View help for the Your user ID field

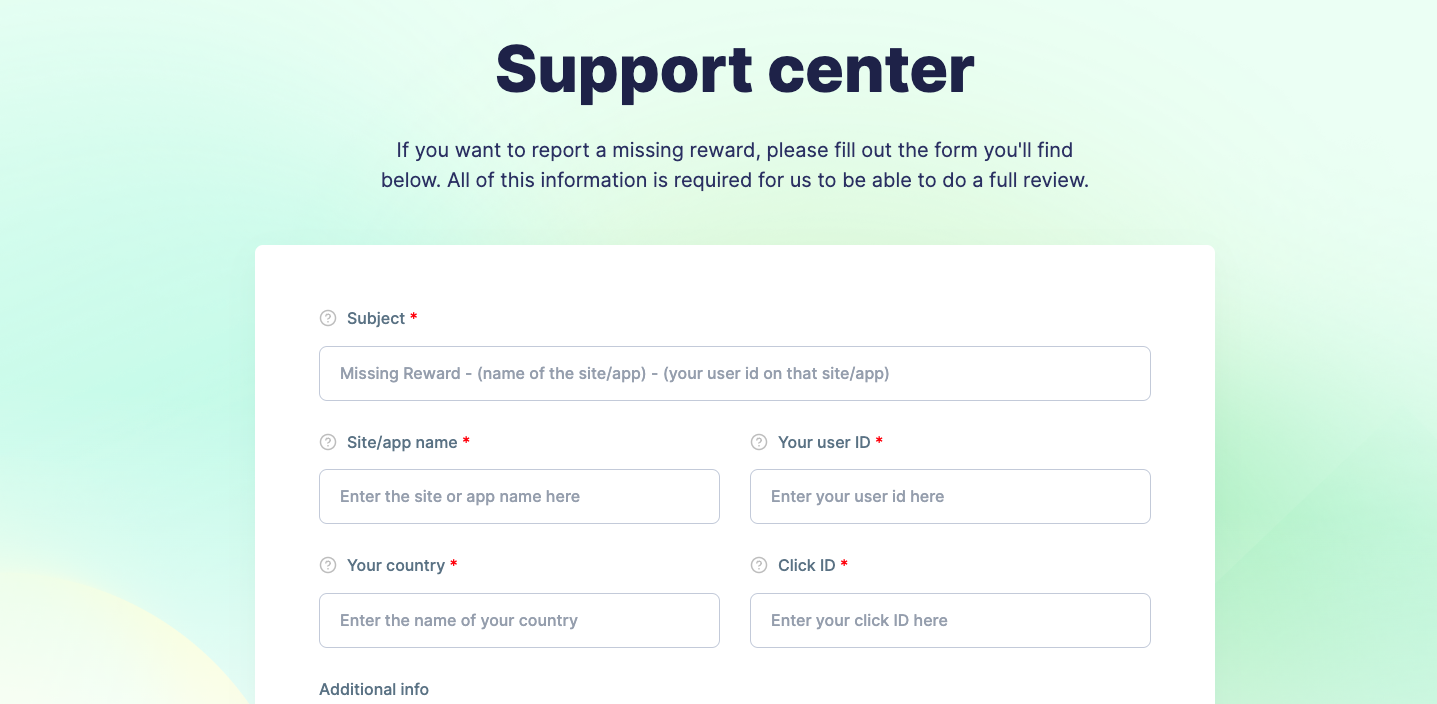click(x=758, y=442)
